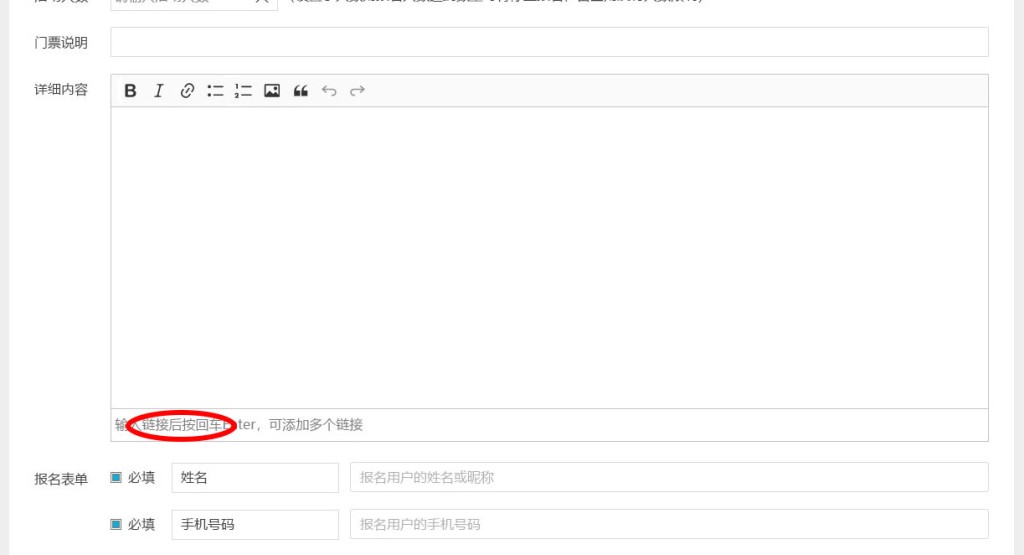
Task: Click the 报名用户的手机号码 description field
Action: [669, 524]
